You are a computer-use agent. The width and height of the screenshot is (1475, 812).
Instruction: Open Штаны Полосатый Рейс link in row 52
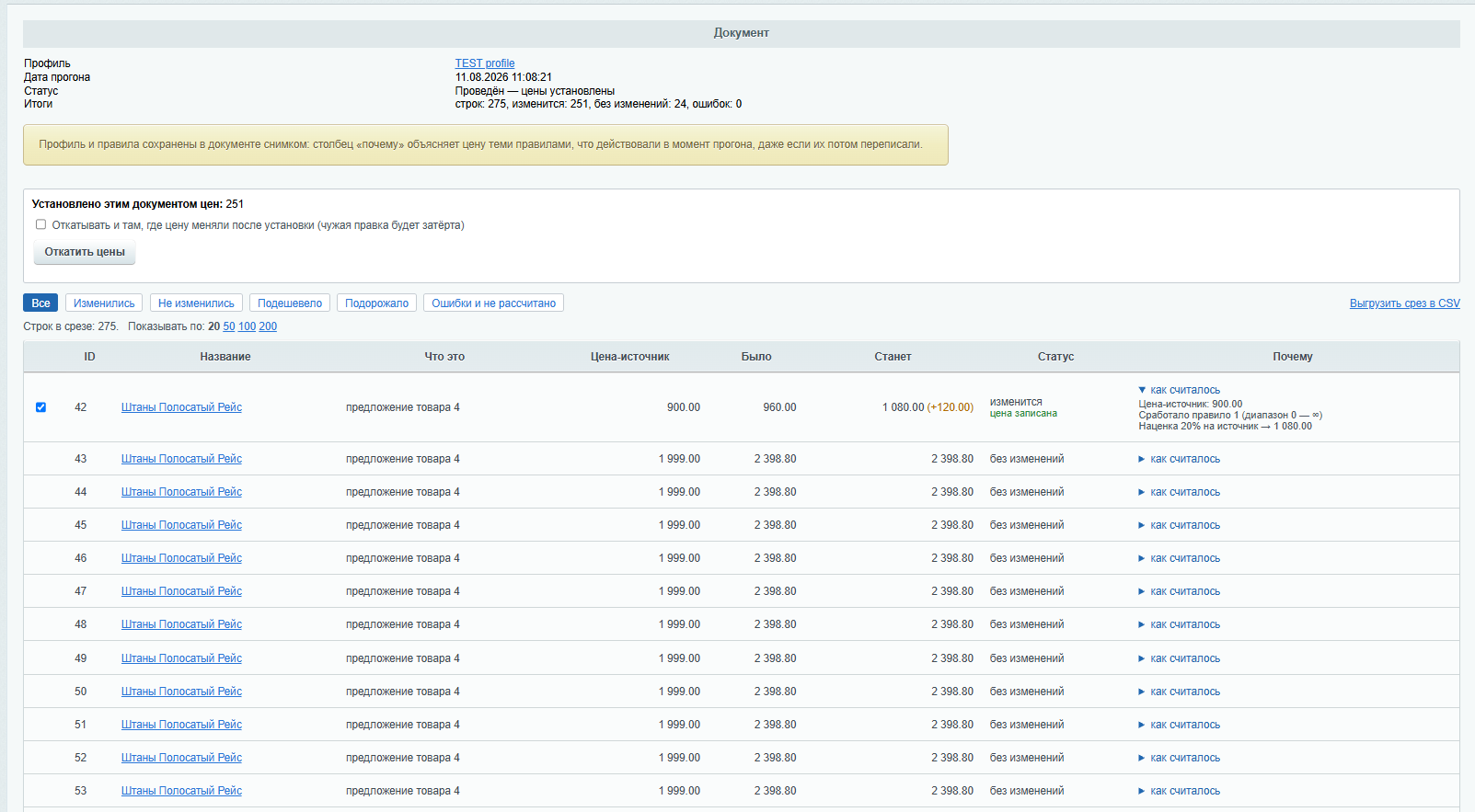[x=181, y=758]
